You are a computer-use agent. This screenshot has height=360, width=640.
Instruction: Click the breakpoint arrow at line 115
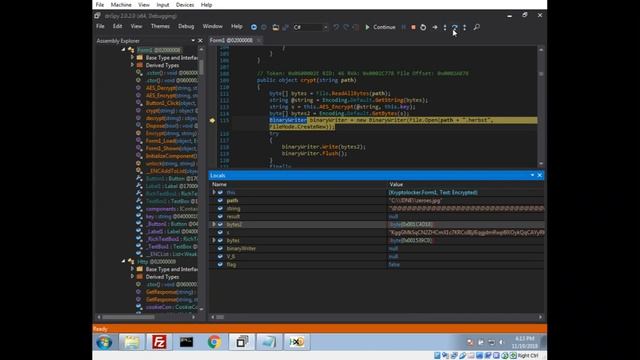[212, 120]
